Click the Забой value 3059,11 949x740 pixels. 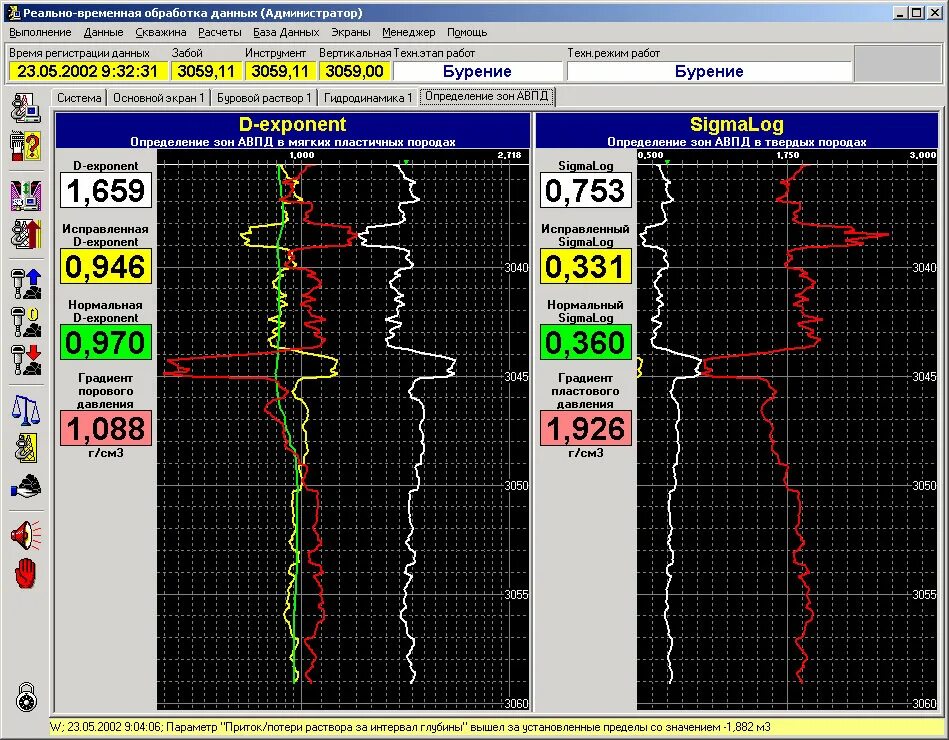pos(206,71)
